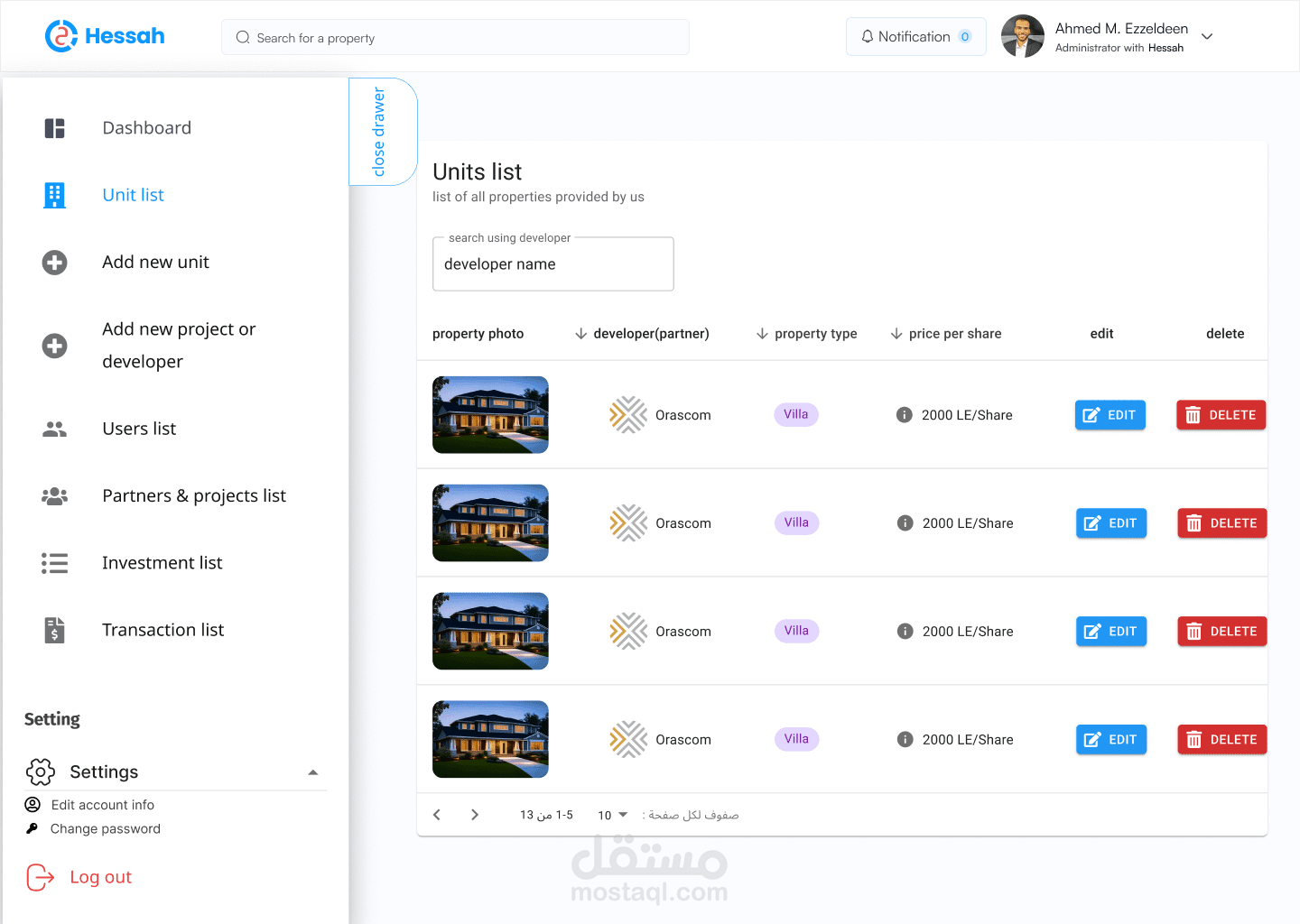Focus the developer name search field
The height and width of the screenshot is (924, 1300).
[x=553, y=264]
